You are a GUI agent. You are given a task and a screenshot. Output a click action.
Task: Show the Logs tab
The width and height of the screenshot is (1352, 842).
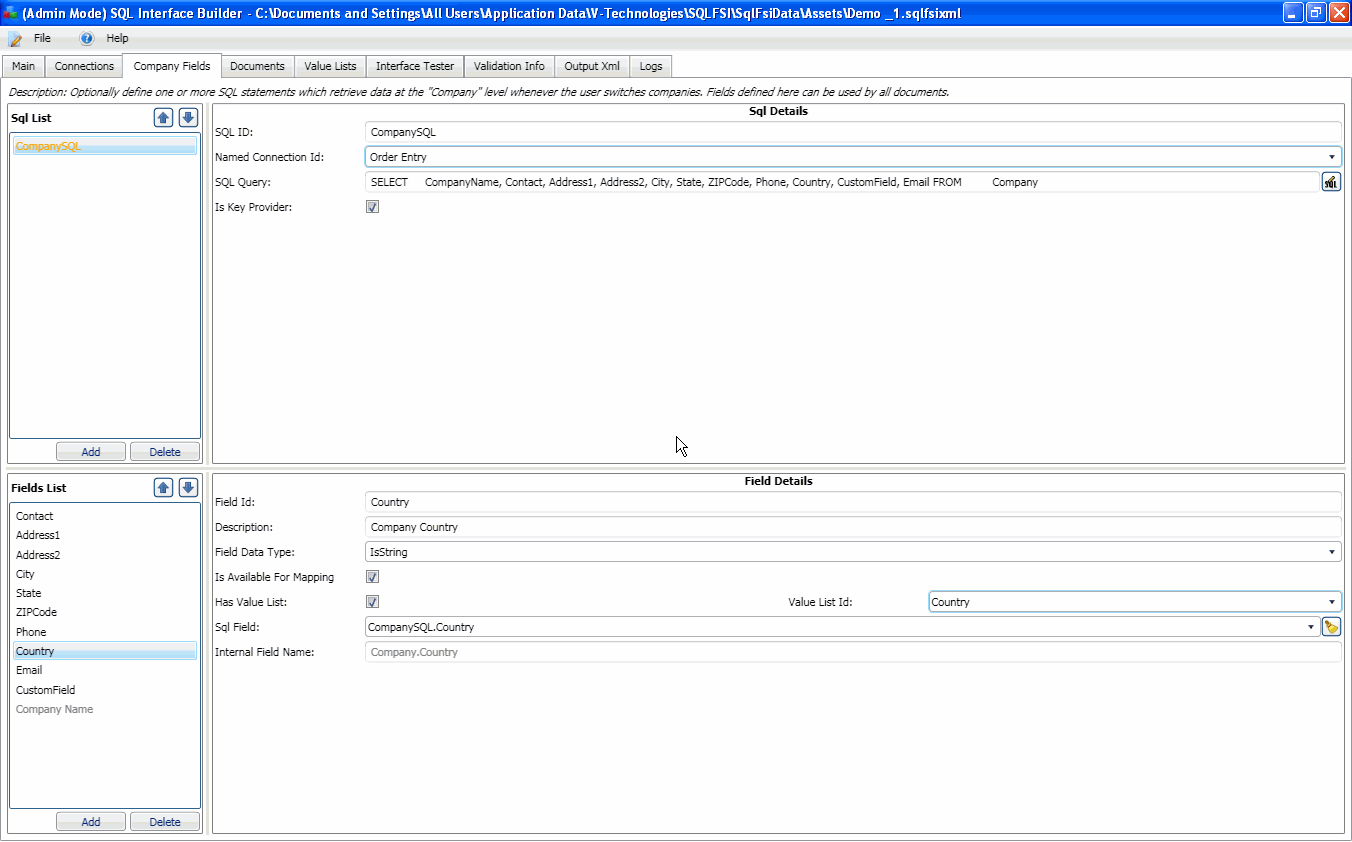click(x=651, y=67)
